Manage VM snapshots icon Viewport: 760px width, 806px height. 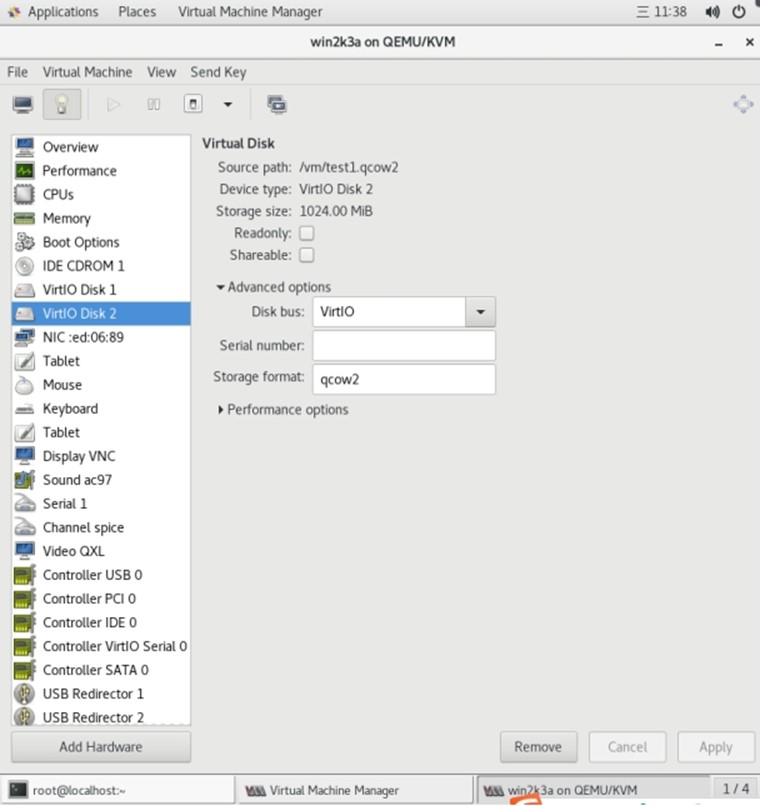[277, 104]
